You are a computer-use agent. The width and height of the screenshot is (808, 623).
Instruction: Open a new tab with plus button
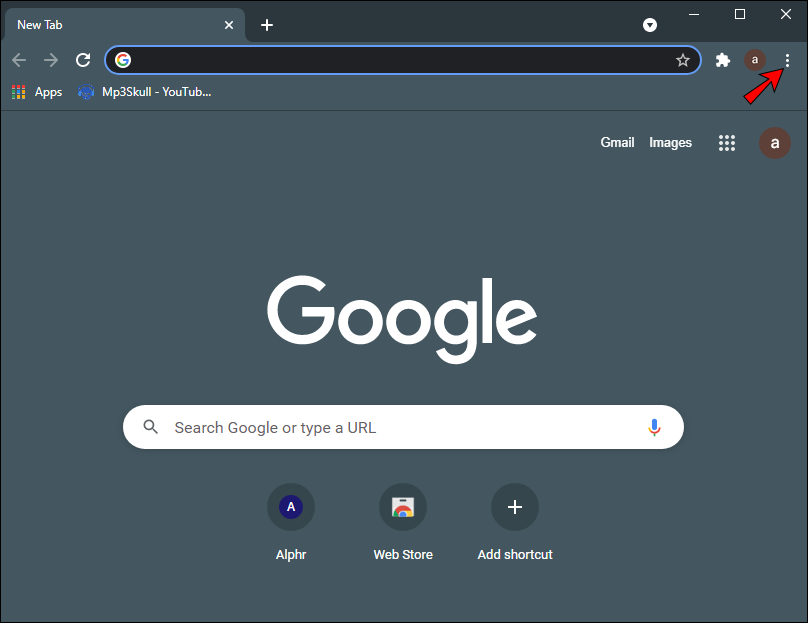[267, 25]
